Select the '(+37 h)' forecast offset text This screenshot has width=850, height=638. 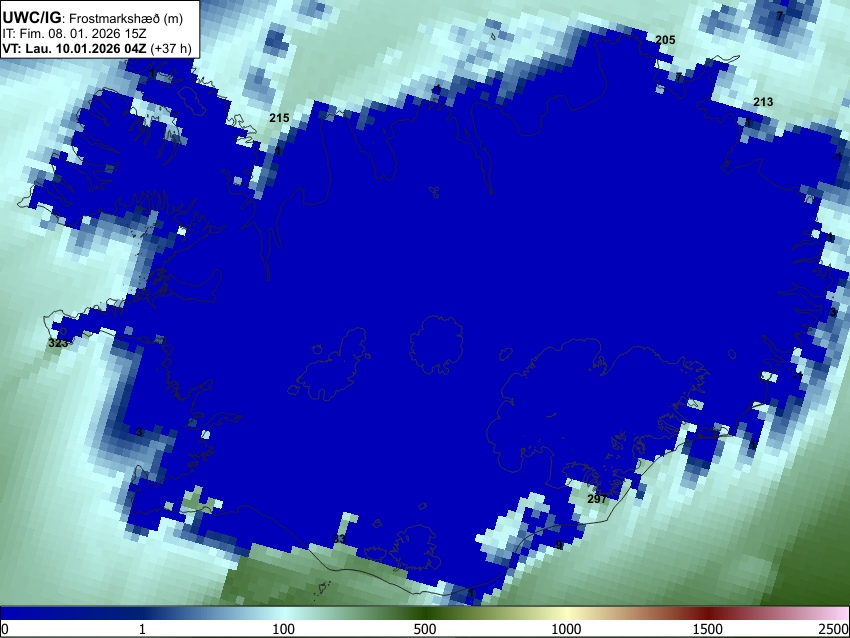pos(171,48)
